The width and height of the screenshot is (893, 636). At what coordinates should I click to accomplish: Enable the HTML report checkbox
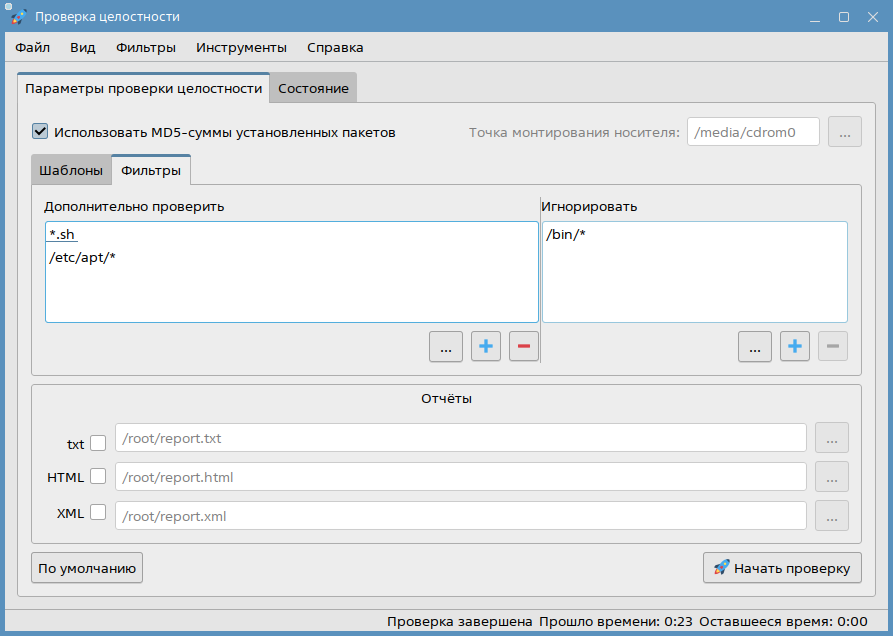(98, 477)
